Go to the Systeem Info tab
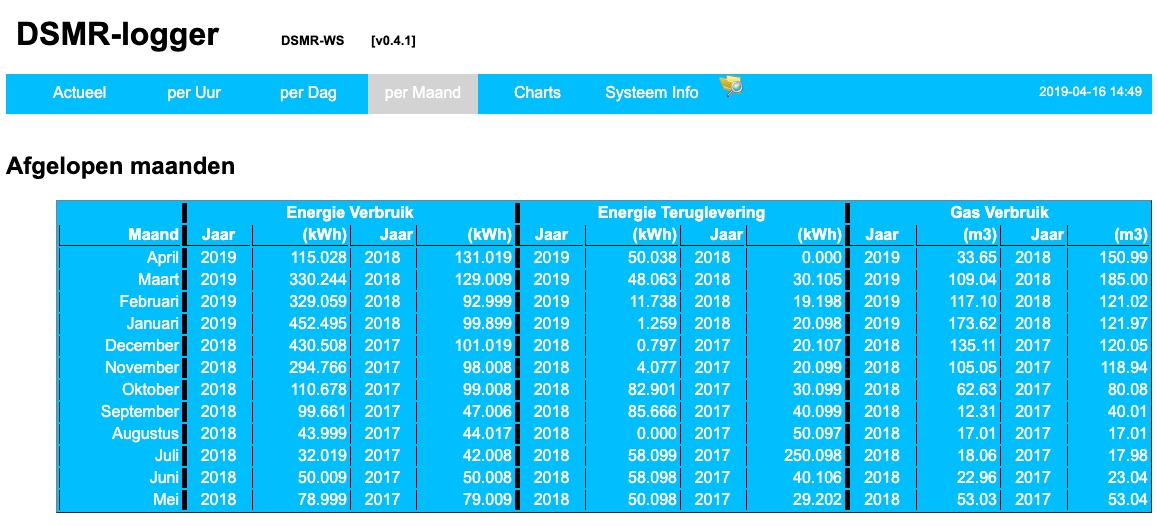This screenshot has height=526, width=1158. point(651,93)
